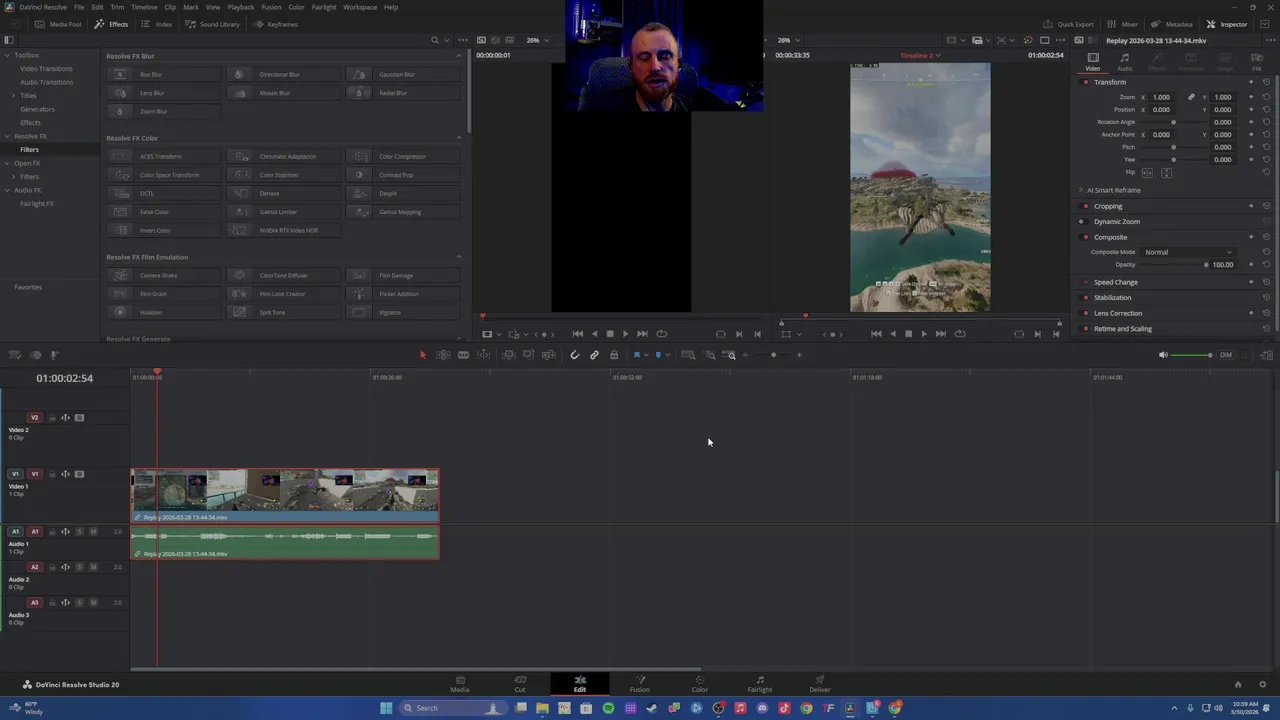Adjust the Opacity slider handle
The height and width of the screenshot is (720, 1280).
(1206, 265)
